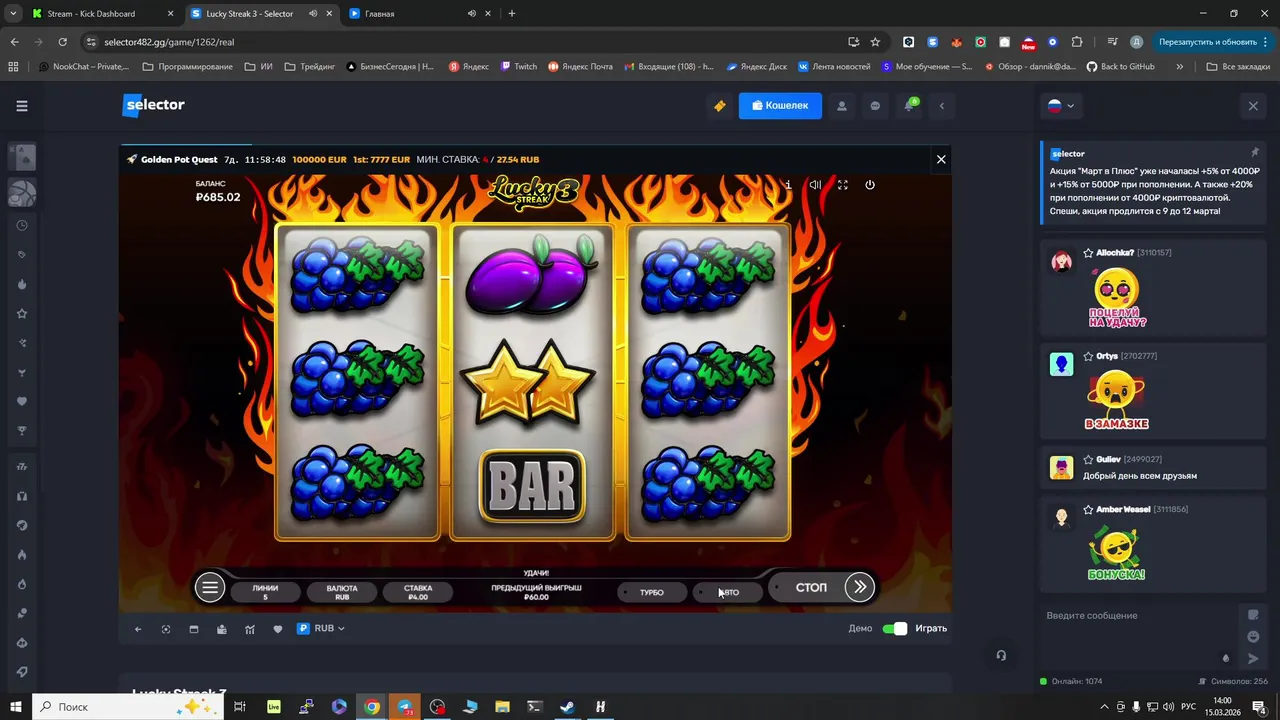Add game to favorites with heart icon
The height and width of the screenshot is (720, 1280).
[278, 629]
